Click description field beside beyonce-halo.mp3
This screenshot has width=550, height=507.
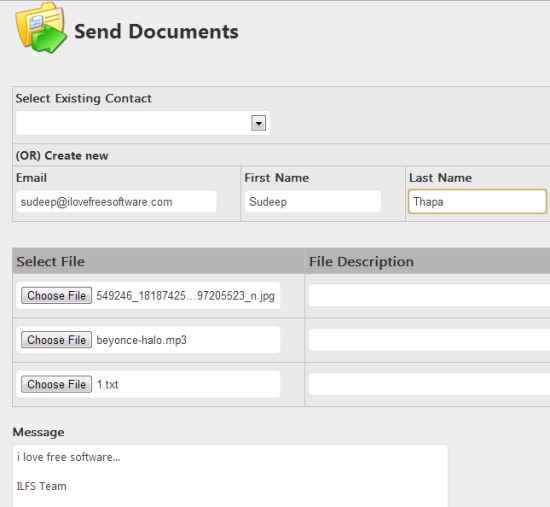click(x=429, y=340)
